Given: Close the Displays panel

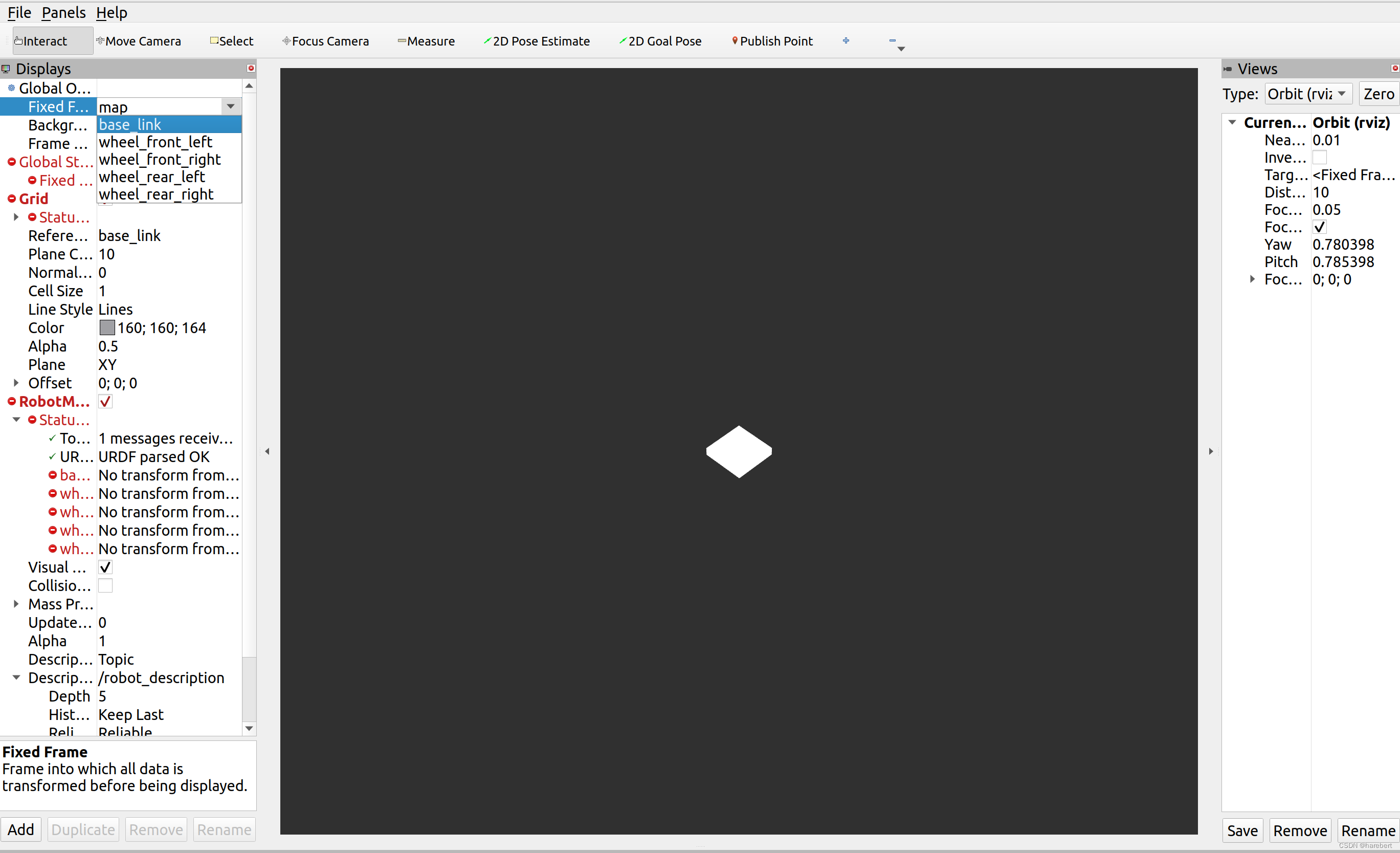Looking at the screenshot, I should coord(251,68).
